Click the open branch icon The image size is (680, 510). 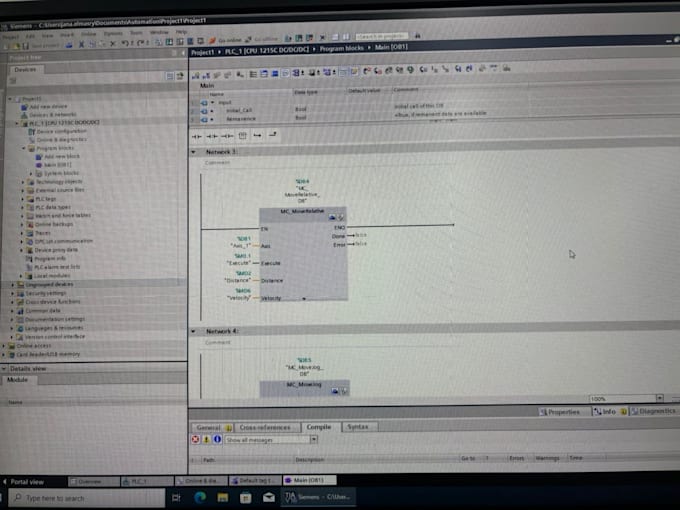click(x=257, y=135)
